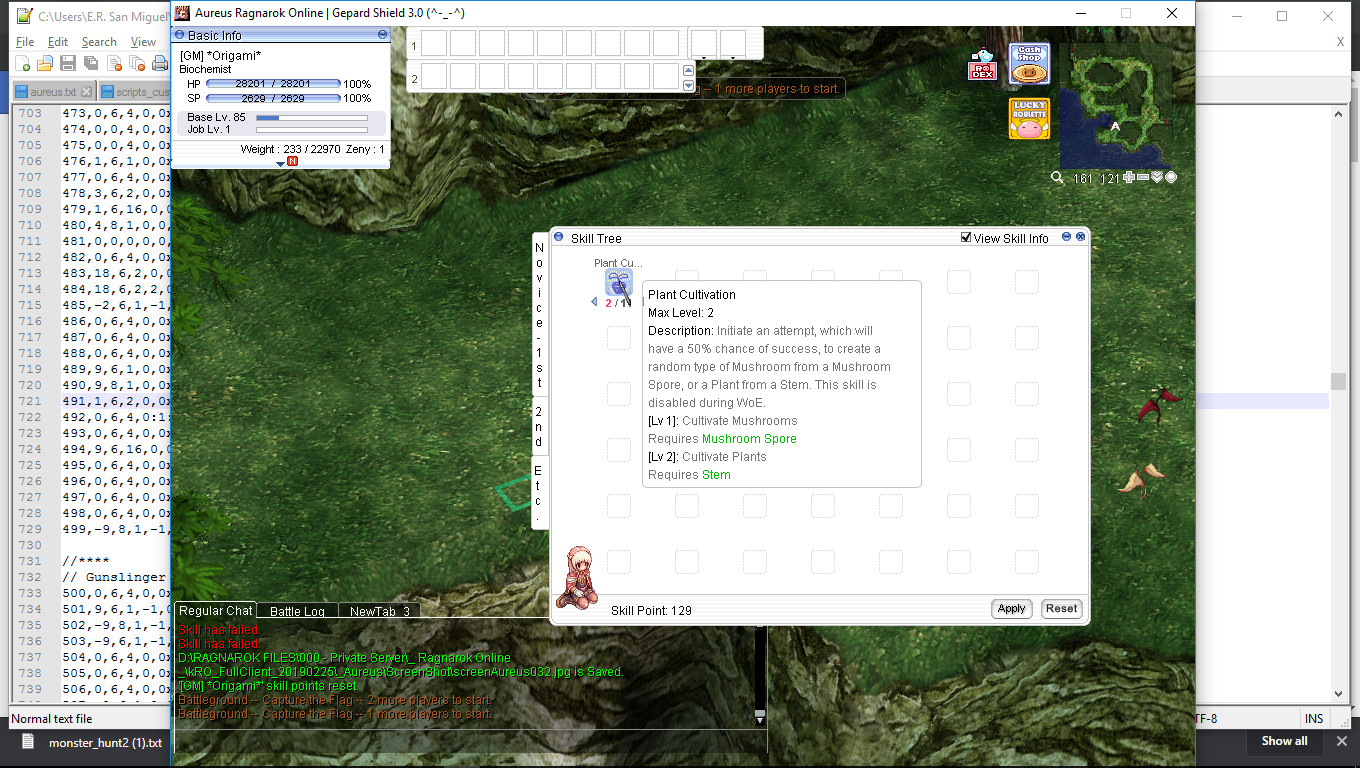The width and height of the screenshot is (1360, 768).
Task: Close the aureus.txt tab
Action: (86, 92)
